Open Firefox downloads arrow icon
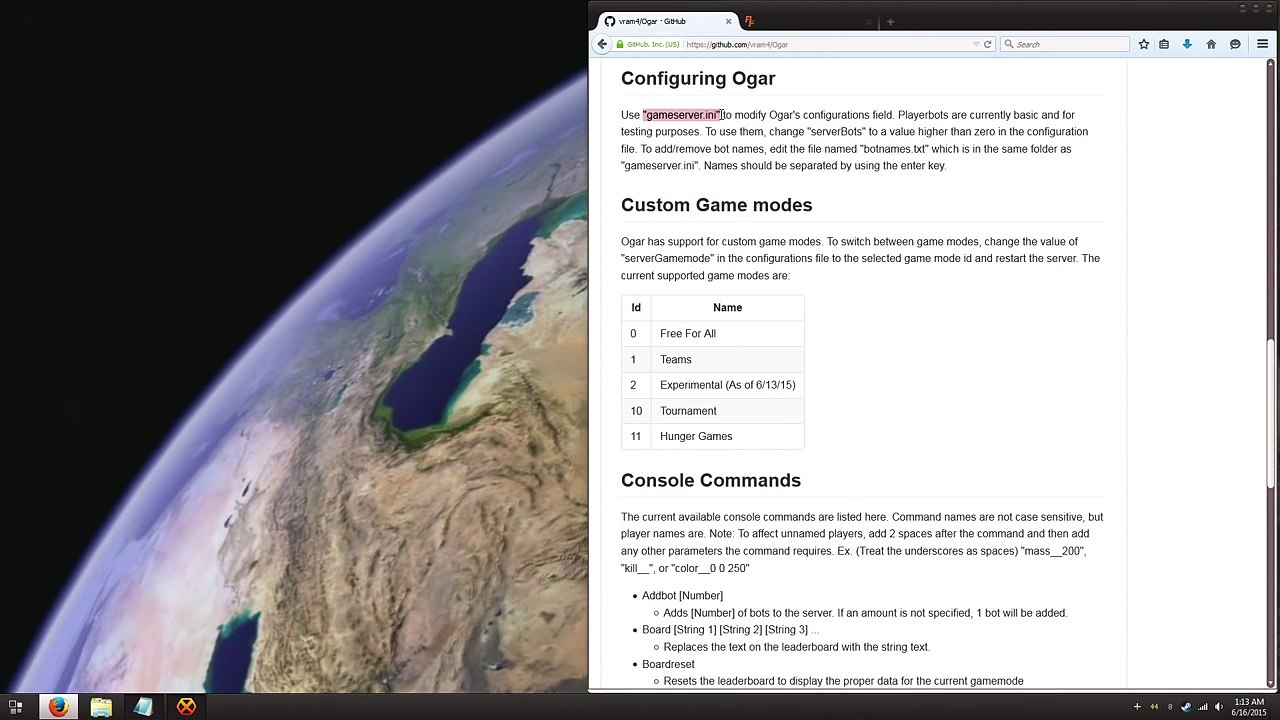 click(x=1187, y=44)
